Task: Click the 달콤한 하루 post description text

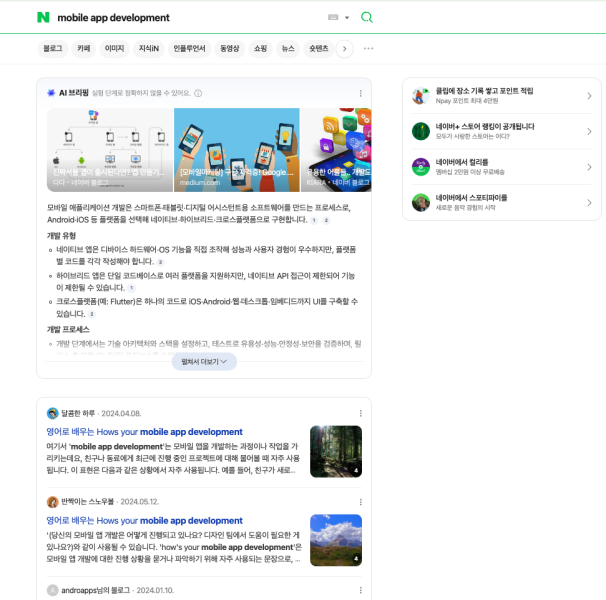Action: point(173,458)
